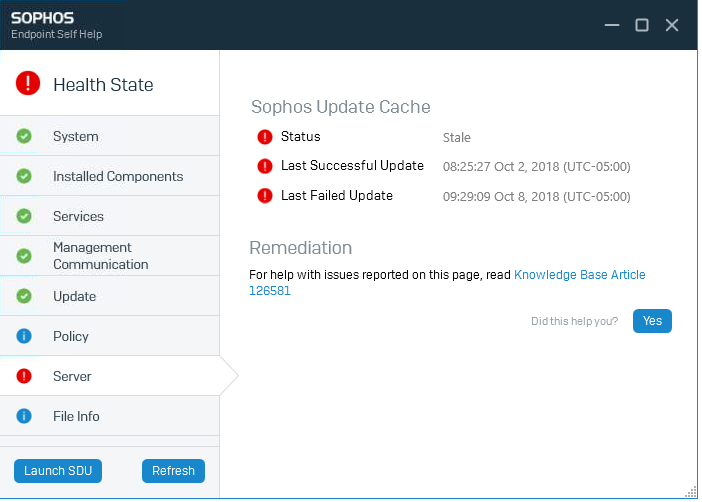Image resolution: width=702 pixels, height=502 pixels.
Task: Click the Stale status value
Action: [x=457, y=137]
